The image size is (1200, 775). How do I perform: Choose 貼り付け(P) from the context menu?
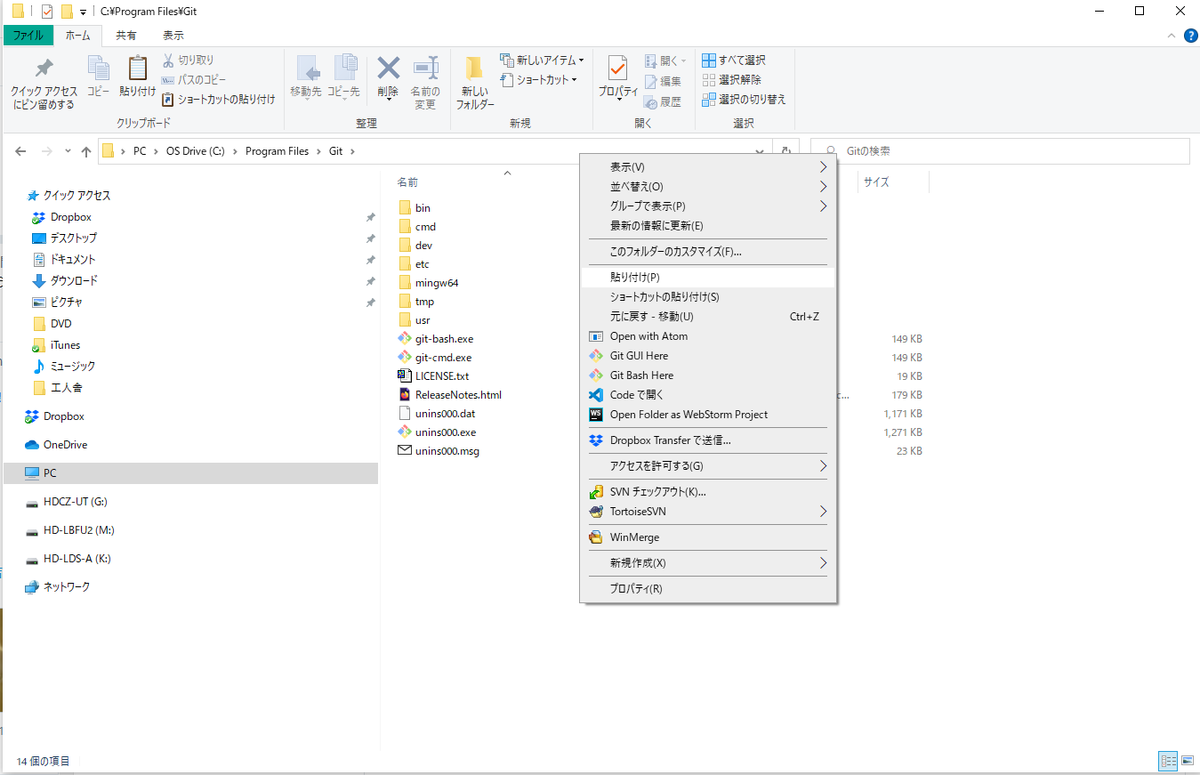pos(708,277)
